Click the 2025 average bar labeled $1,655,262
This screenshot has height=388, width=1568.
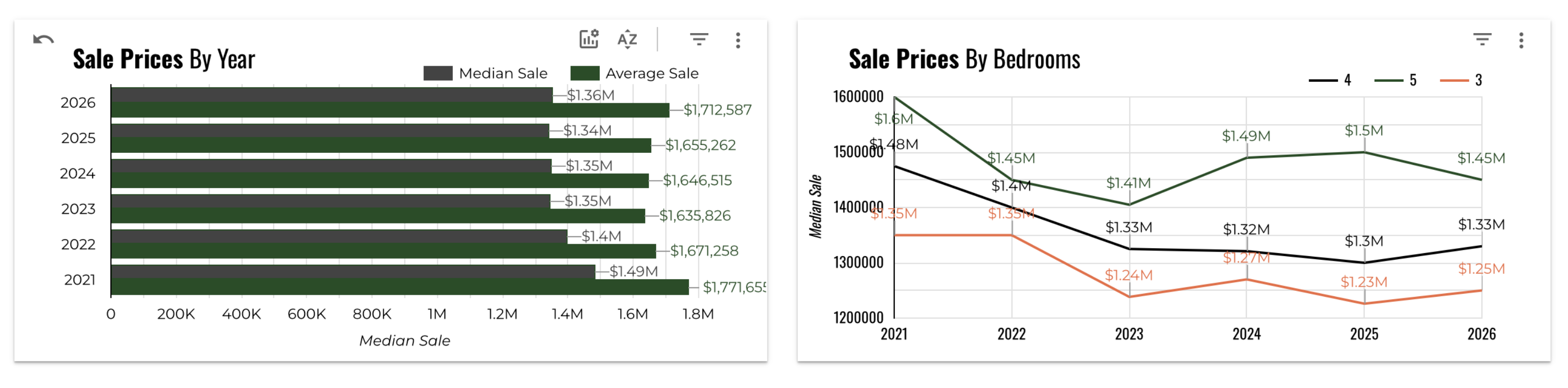point(381,145)
